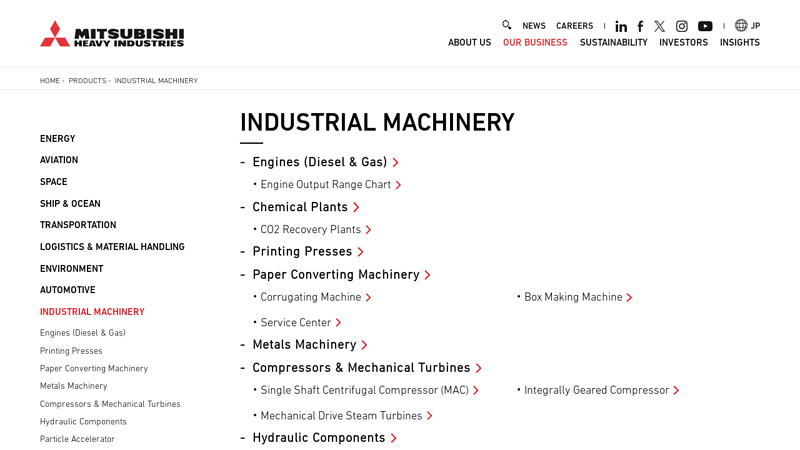Viewport: 800px width, 450px height.
Task: Select AUTOMOTIVE in the sidebar
Action: pos(68,290)
